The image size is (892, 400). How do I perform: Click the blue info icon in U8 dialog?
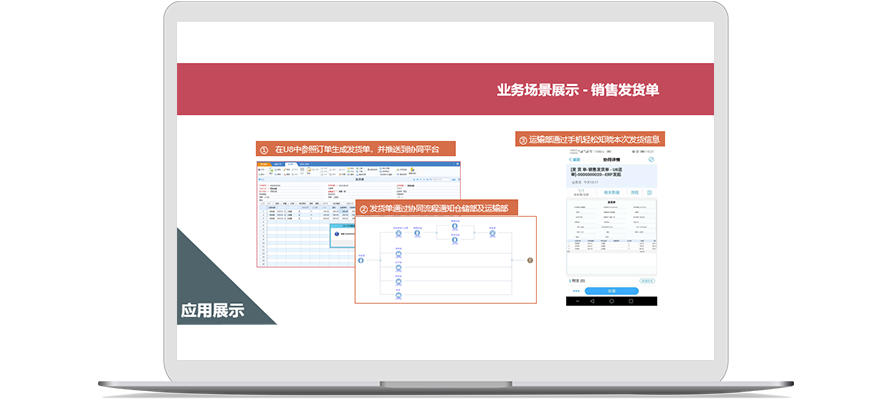click(337, 232)
